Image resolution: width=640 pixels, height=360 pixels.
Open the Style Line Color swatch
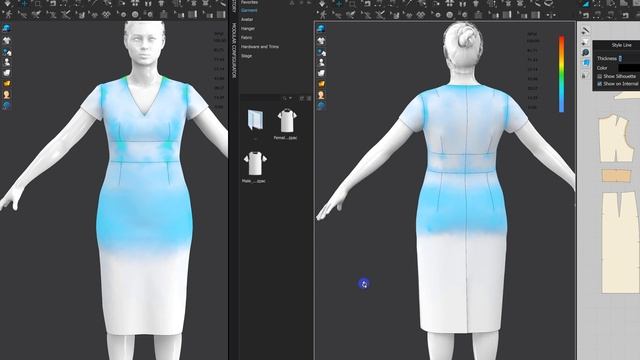(629, 68)
